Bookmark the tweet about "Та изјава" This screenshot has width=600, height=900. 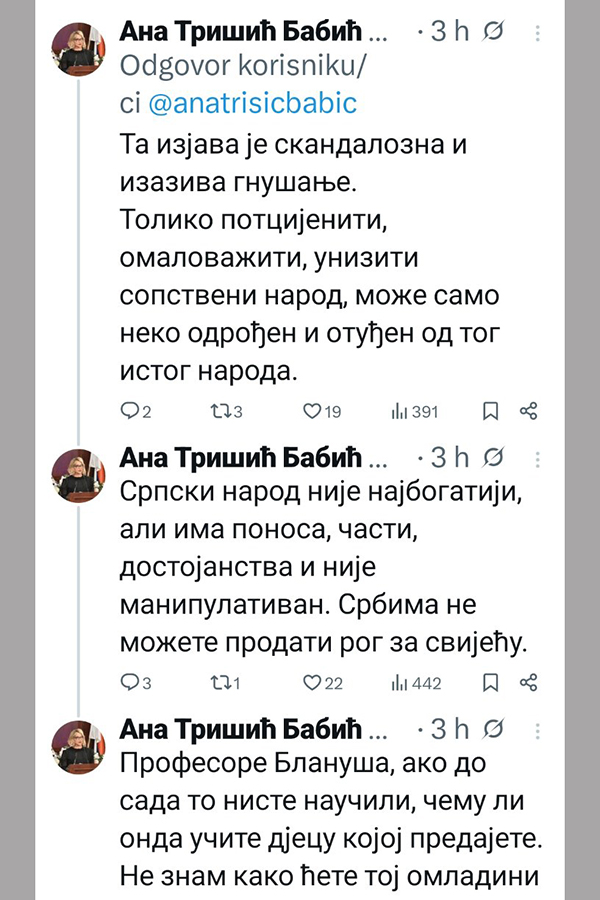490,411
